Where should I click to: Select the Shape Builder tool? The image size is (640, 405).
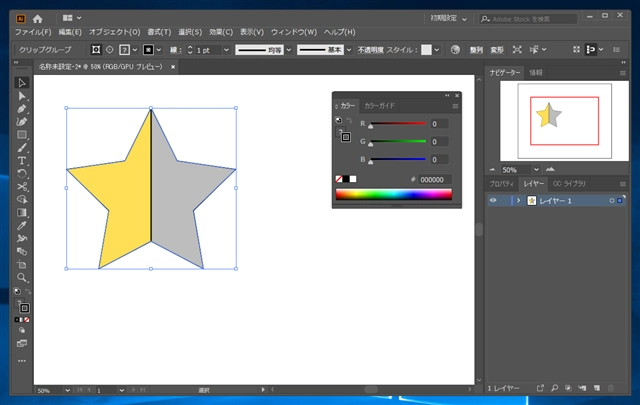pyautogui.click(x=22, y=199)
